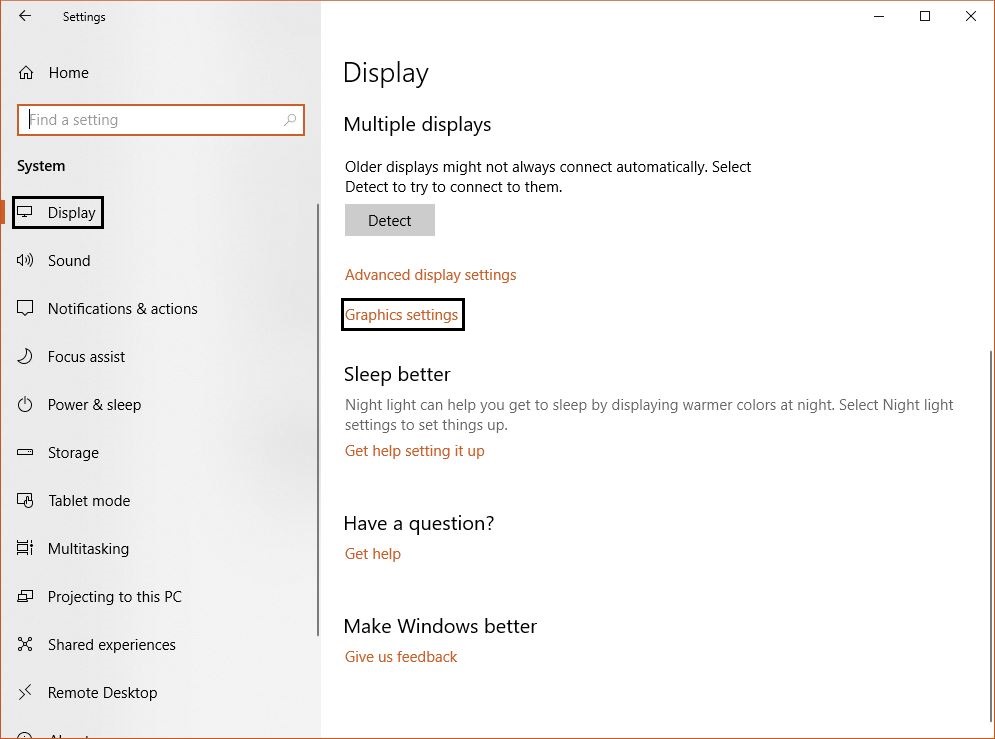This screenshot has width=995, height=739.
Task: Open Sound settings
Action: tap(69, 261)
